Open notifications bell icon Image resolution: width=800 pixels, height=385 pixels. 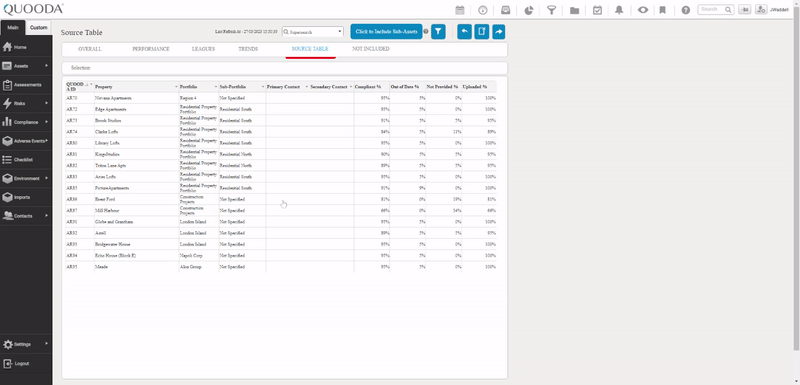tap(619, 10)
